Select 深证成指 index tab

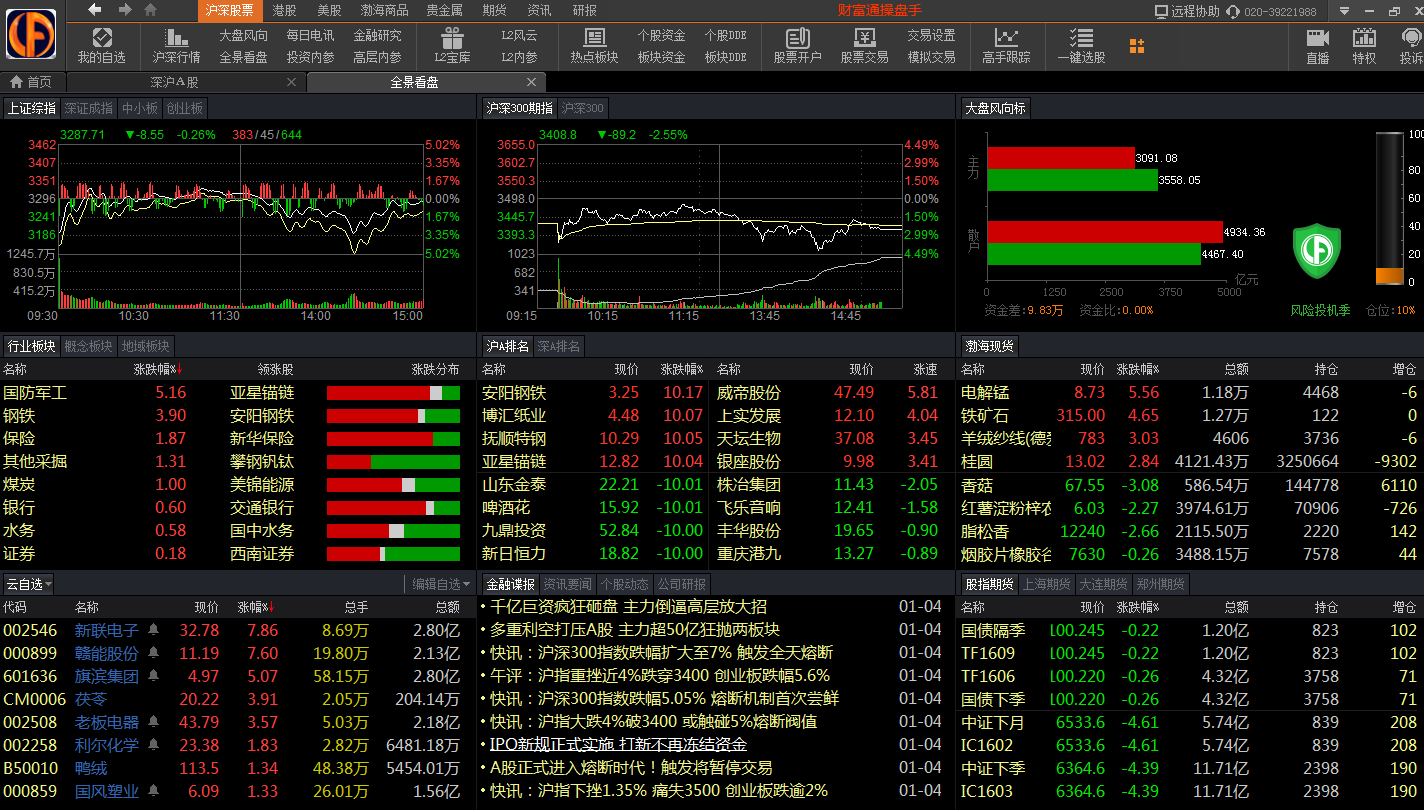click(x=89, y=108)
